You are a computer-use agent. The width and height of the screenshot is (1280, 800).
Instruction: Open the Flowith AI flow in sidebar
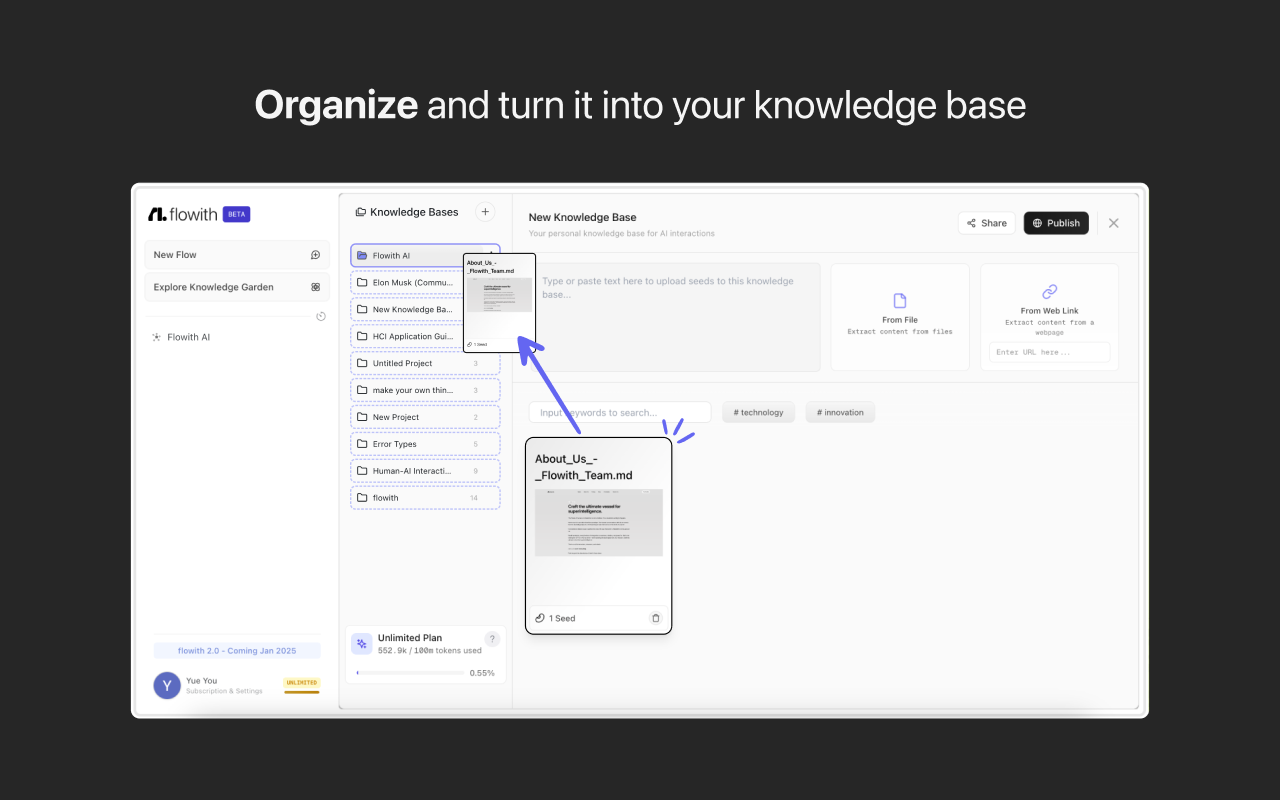click(188, 337)
